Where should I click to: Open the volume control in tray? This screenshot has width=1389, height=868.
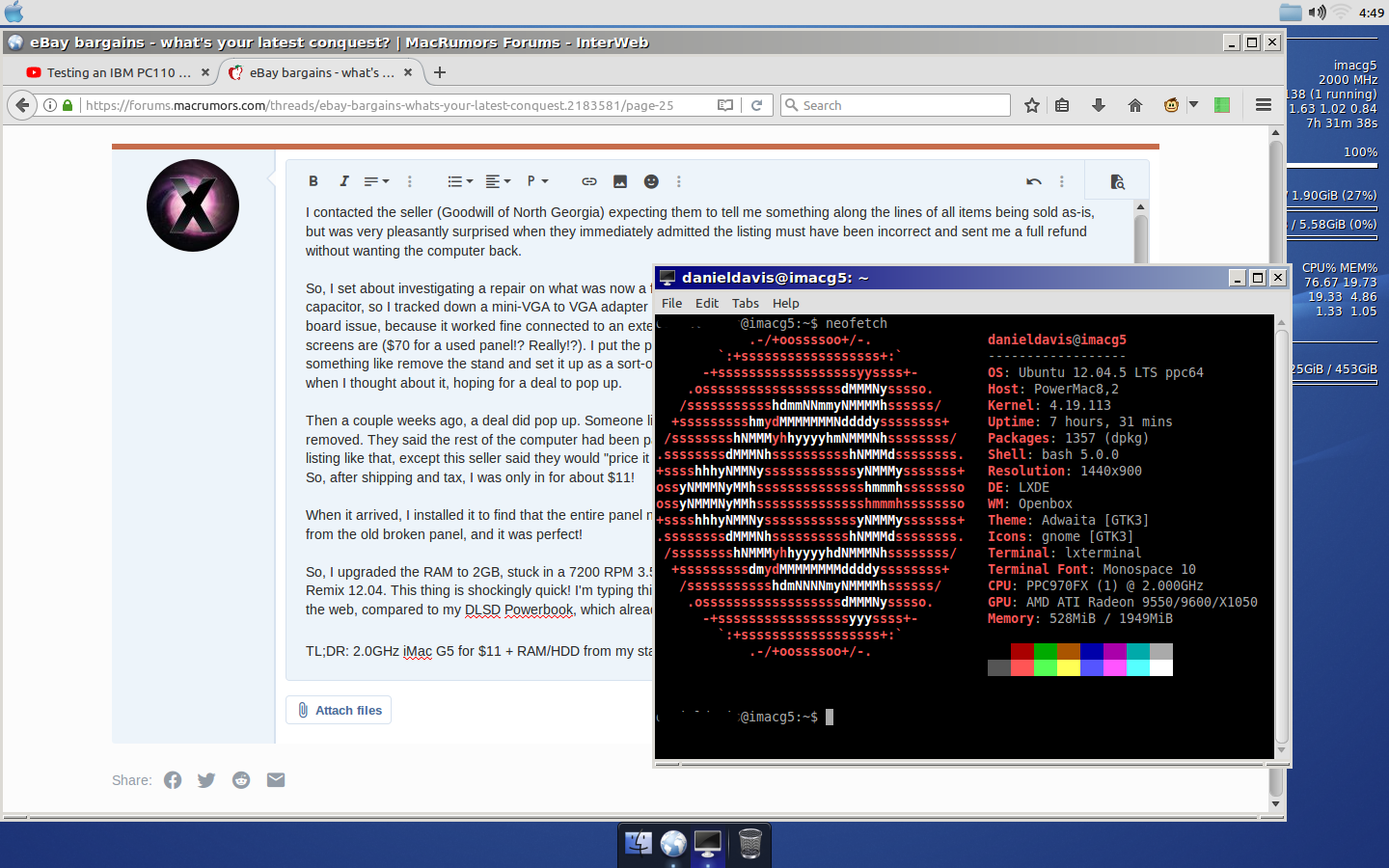tap(1317, 13)
